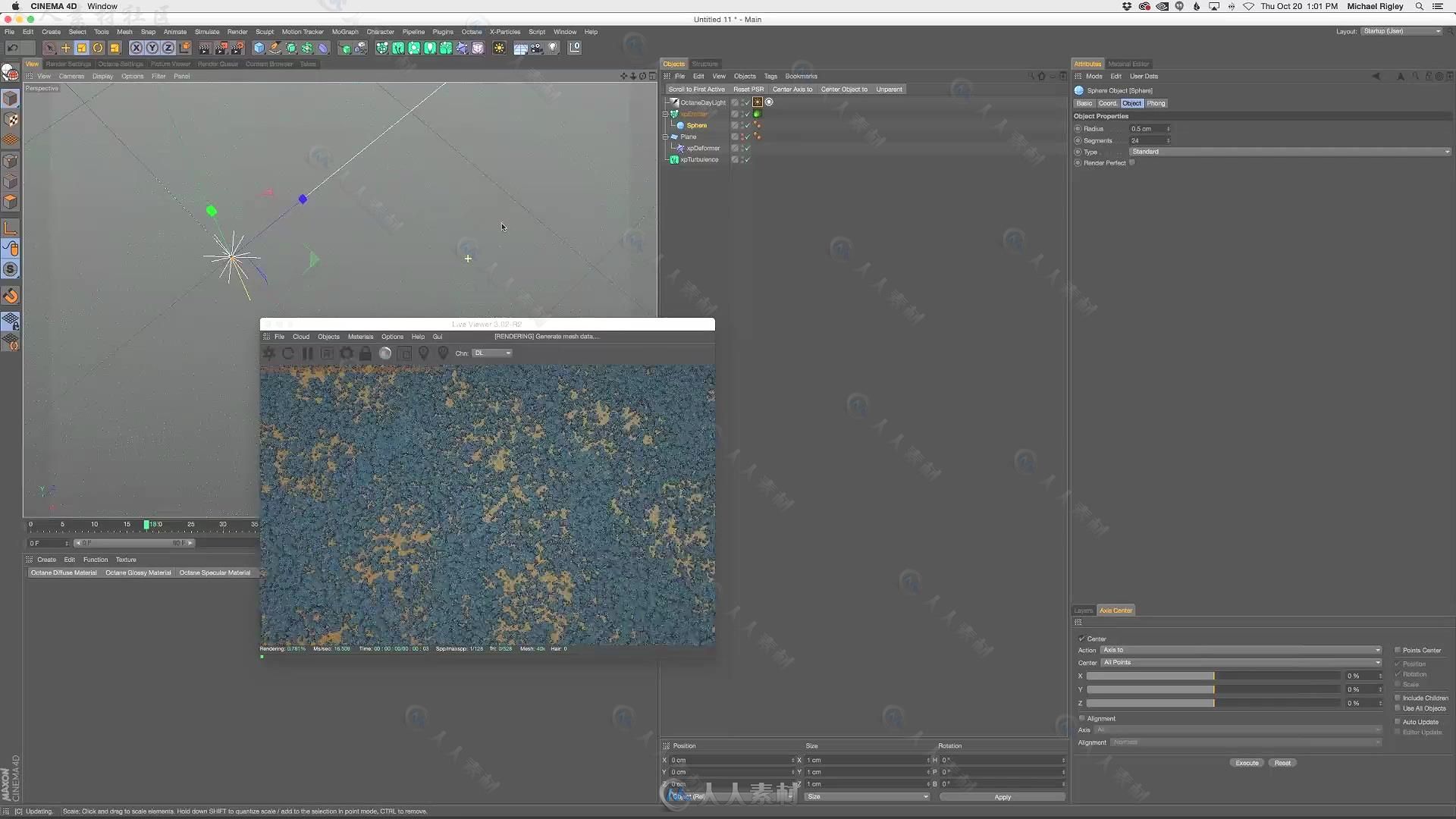Toggle visibility of Sphere object
This screenshot has width=1456, height=819.
coord(744,125)
